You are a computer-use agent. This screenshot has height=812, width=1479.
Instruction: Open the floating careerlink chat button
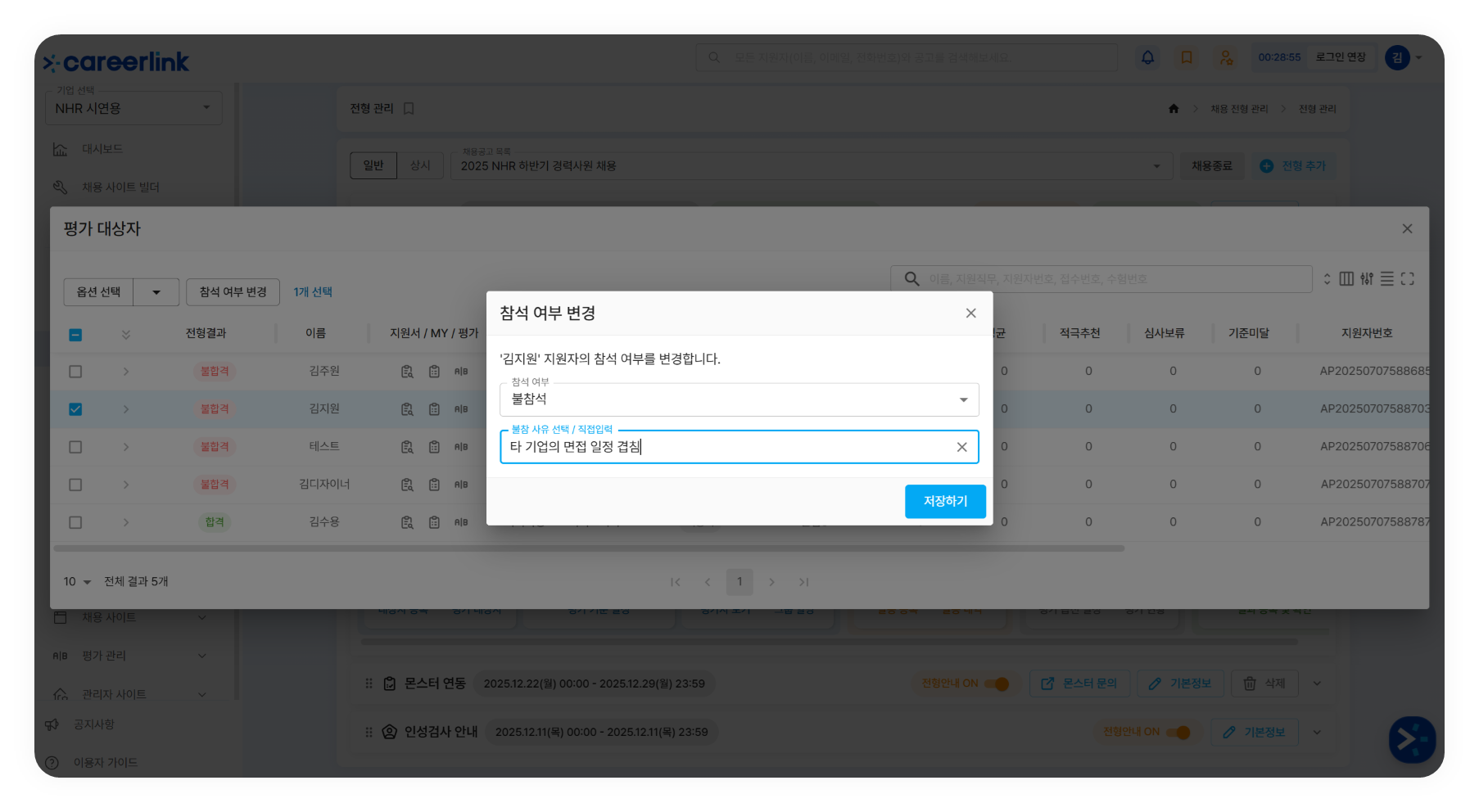pyautogui.click(x=1413, y=740)
